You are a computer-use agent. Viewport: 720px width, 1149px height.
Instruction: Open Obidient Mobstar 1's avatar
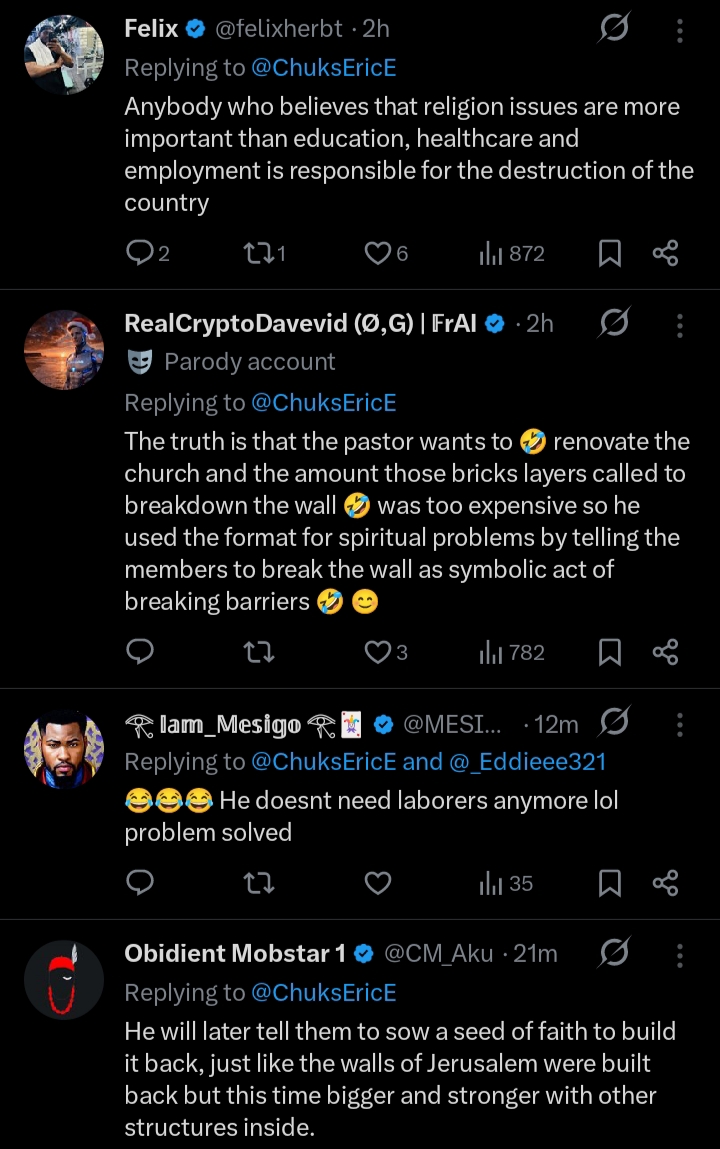(x=64, y=979)
